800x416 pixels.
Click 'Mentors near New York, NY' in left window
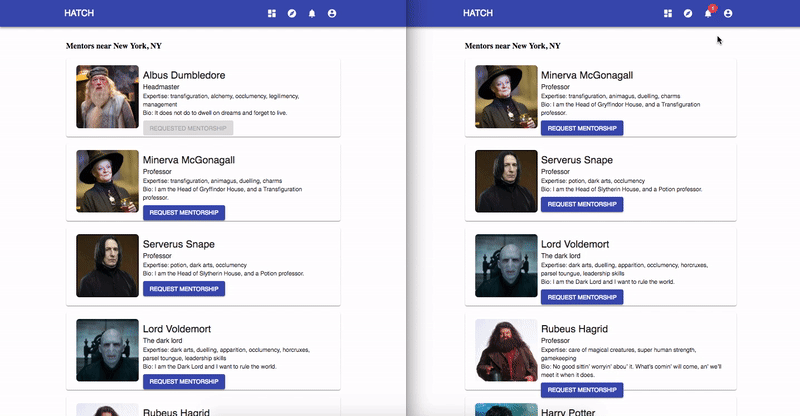point(114,46)
